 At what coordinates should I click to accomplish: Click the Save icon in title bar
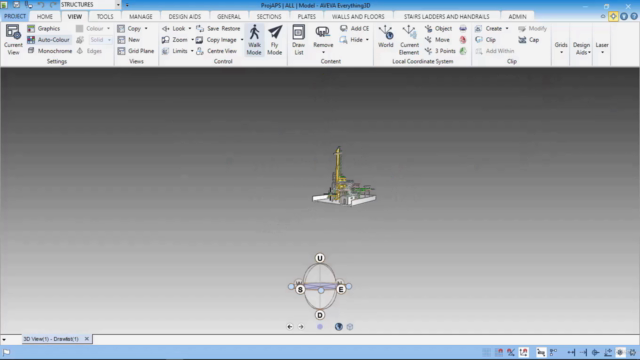(x=16, y=5)
